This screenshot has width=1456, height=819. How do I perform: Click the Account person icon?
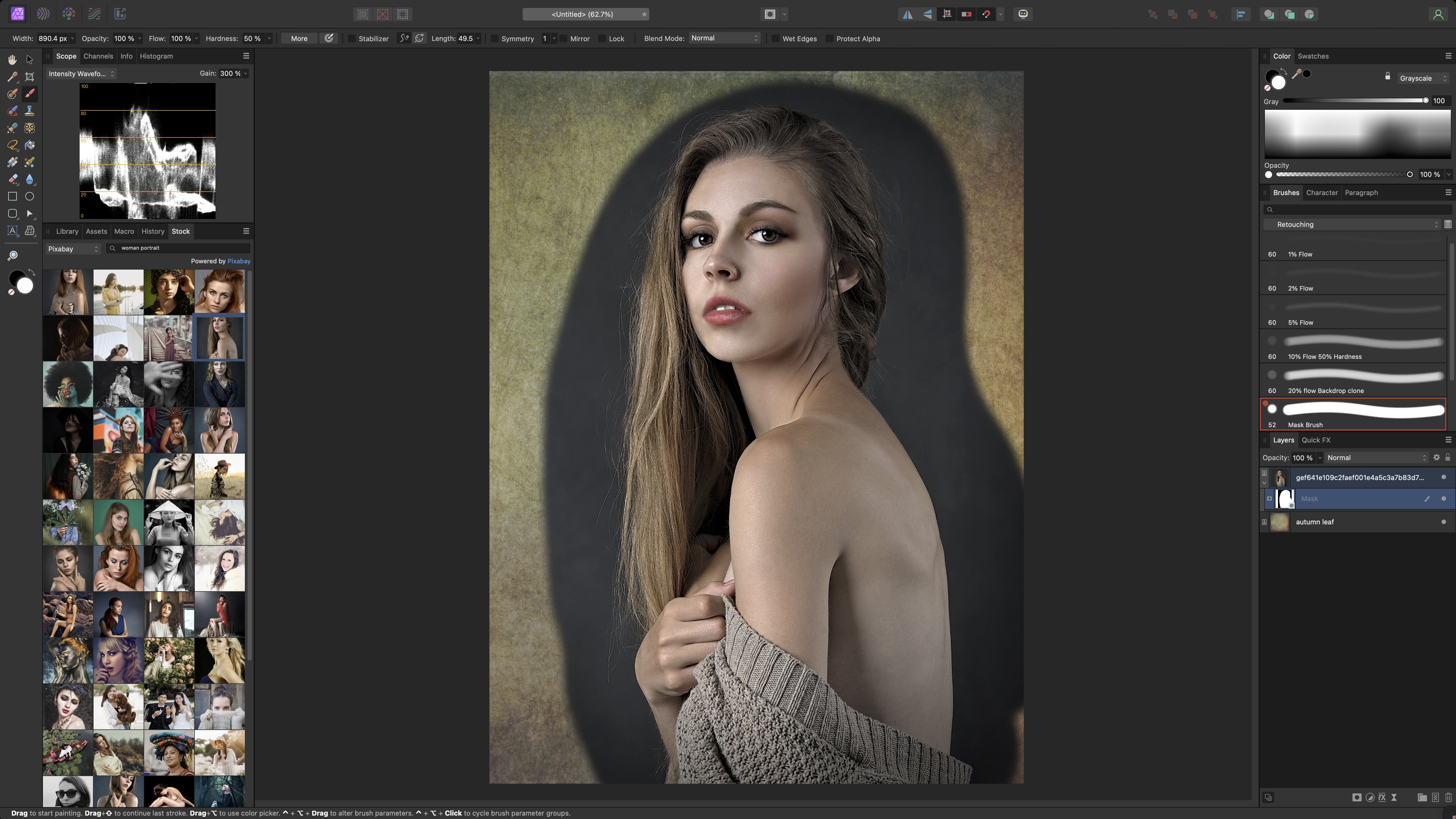[1438, 14]
